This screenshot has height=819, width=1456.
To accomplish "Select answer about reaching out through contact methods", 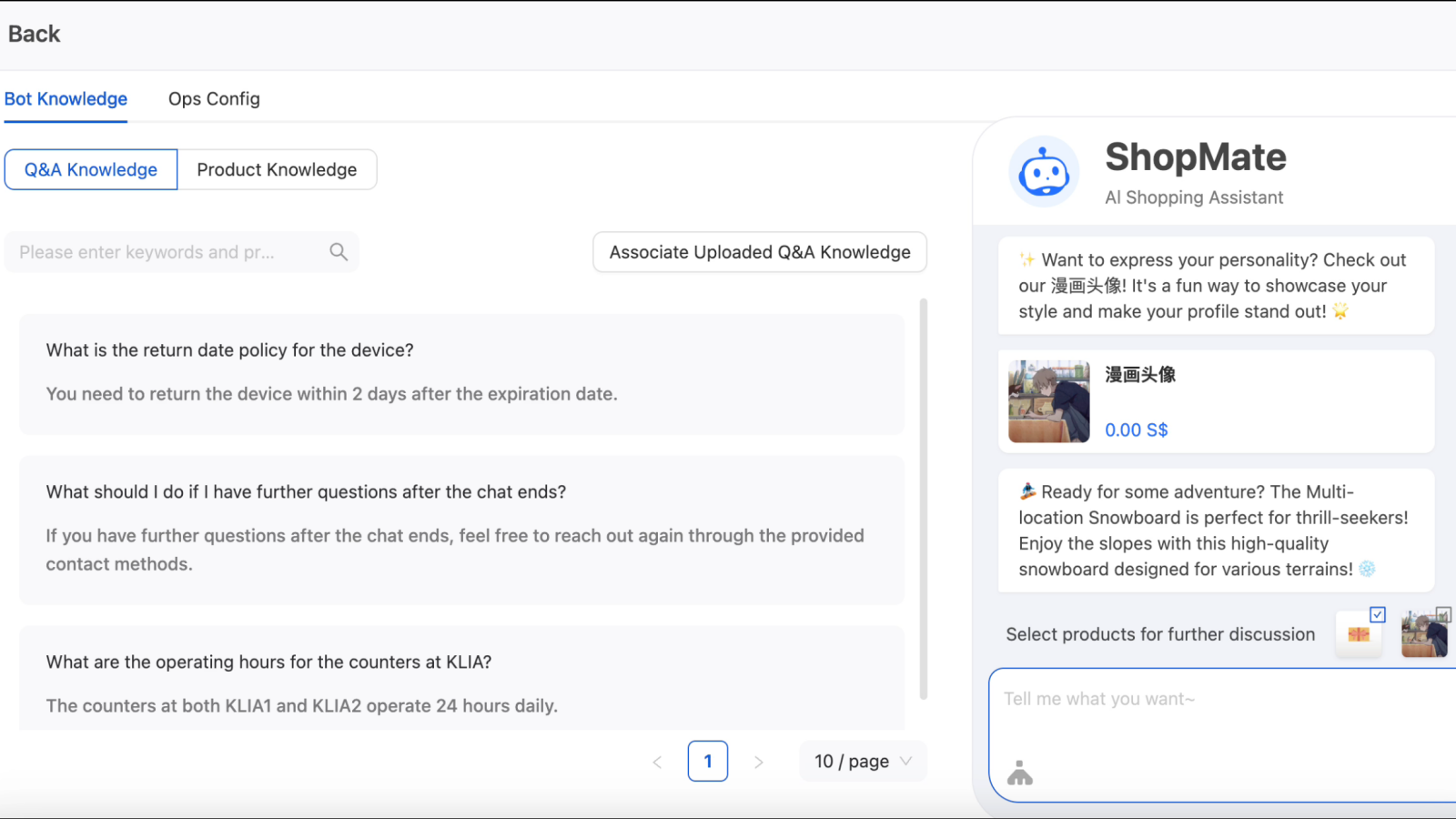I will (455, 550).
